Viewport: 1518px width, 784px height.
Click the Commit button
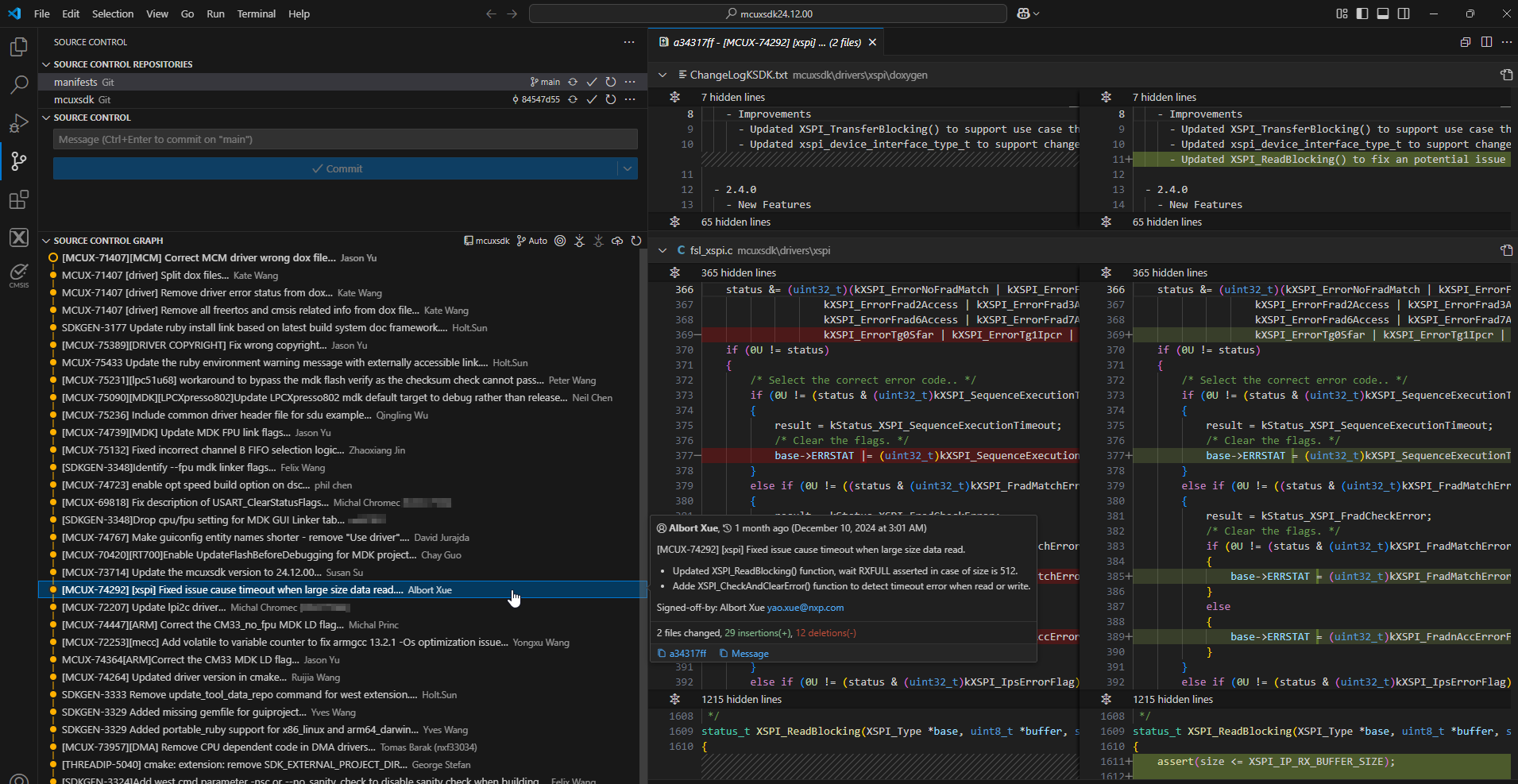(x=336, y=168)
